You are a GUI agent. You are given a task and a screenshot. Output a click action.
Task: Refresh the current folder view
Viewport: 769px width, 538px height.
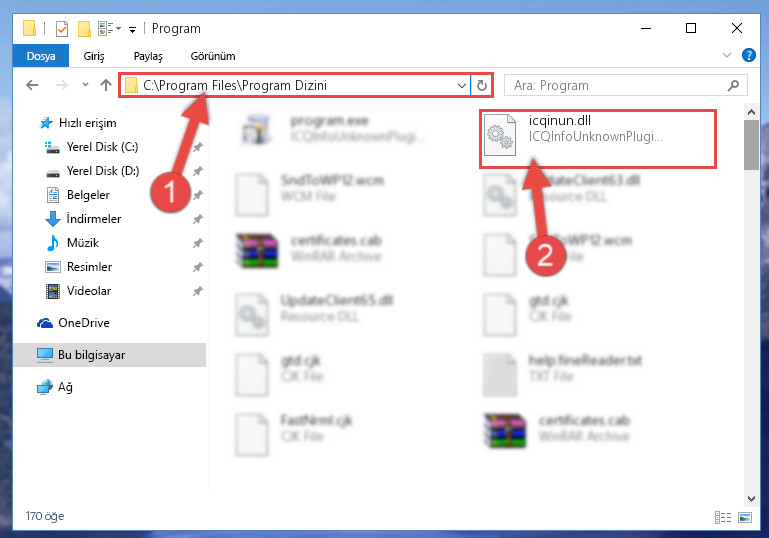482,85
